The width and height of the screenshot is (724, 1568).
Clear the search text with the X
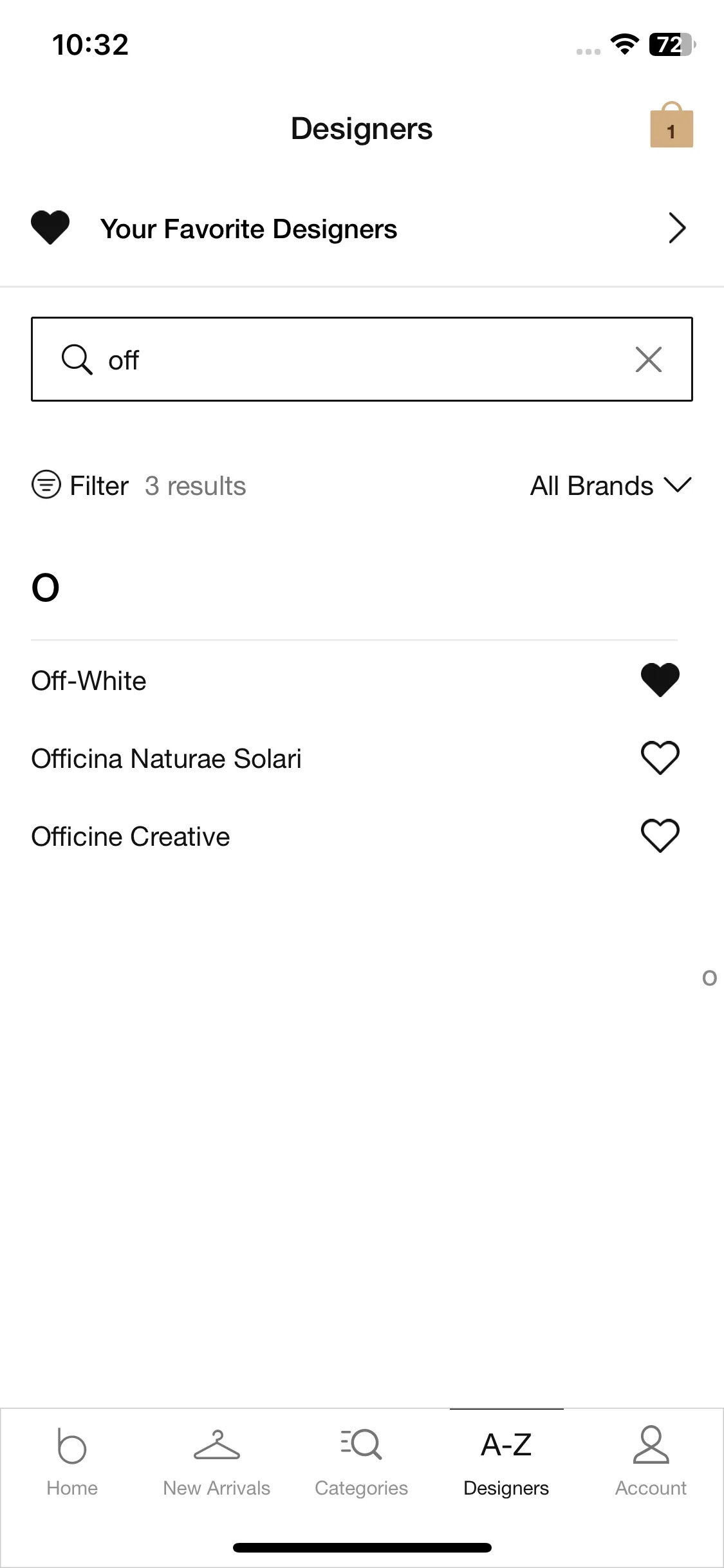coord(648,359)
